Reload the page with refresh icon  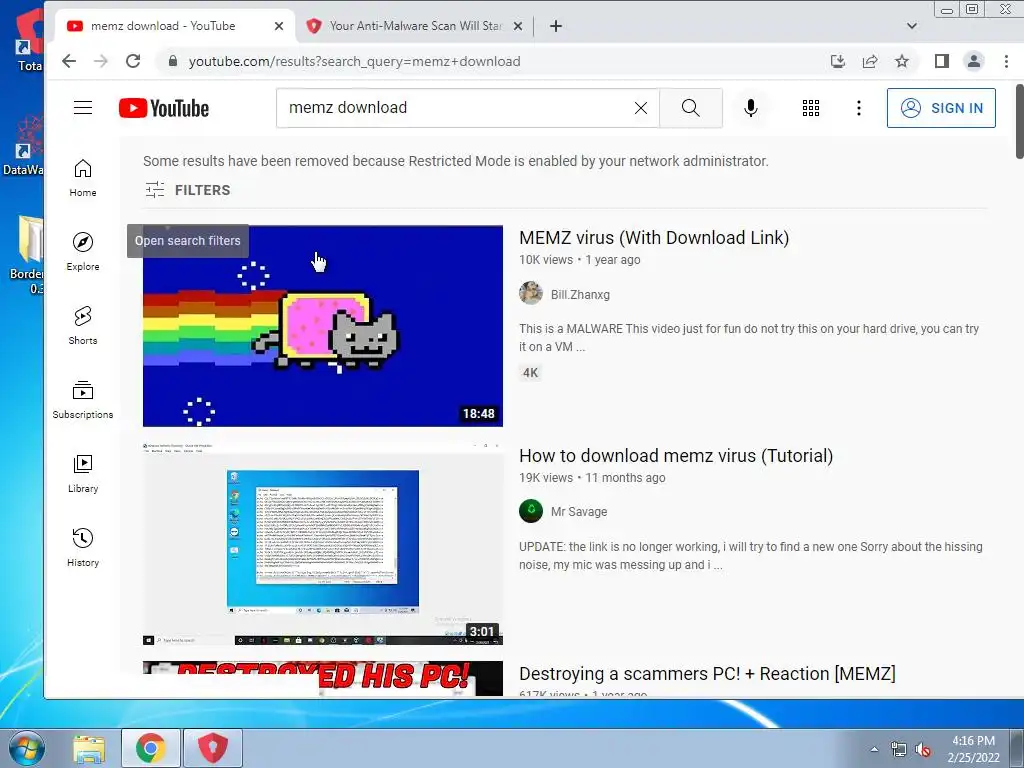[x=133, y=61]
